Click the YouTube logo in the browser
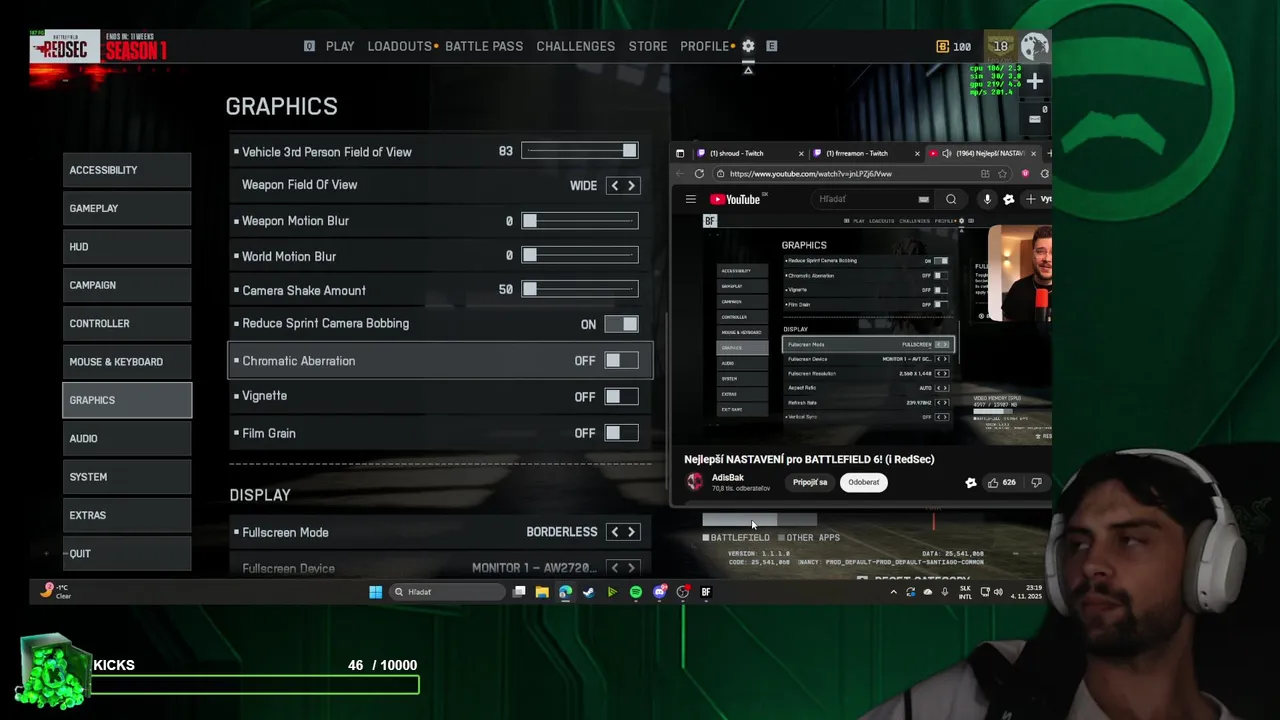This screenshot has height=720, width=1280. pos(736,199)
